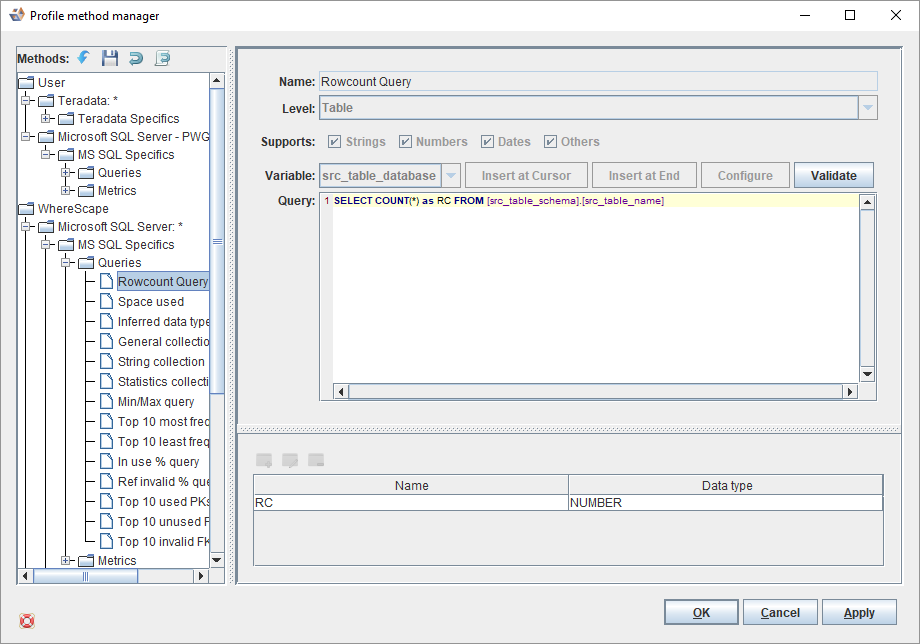
Task: Expand the WhereScape Metrics folder at bottom
Action: coord(66,560)
